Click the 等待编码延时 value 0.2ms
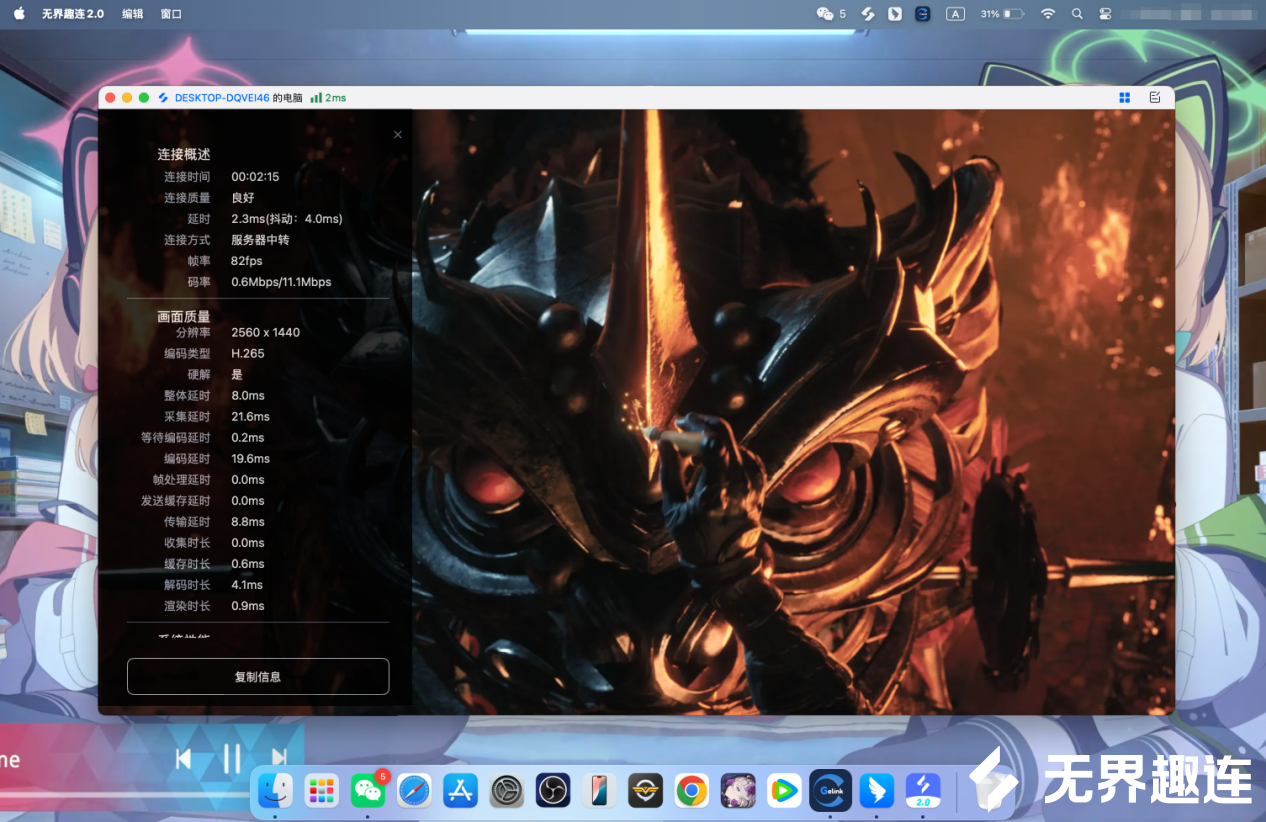Screen dimensions: 1266x822 (x=248, y=438)
